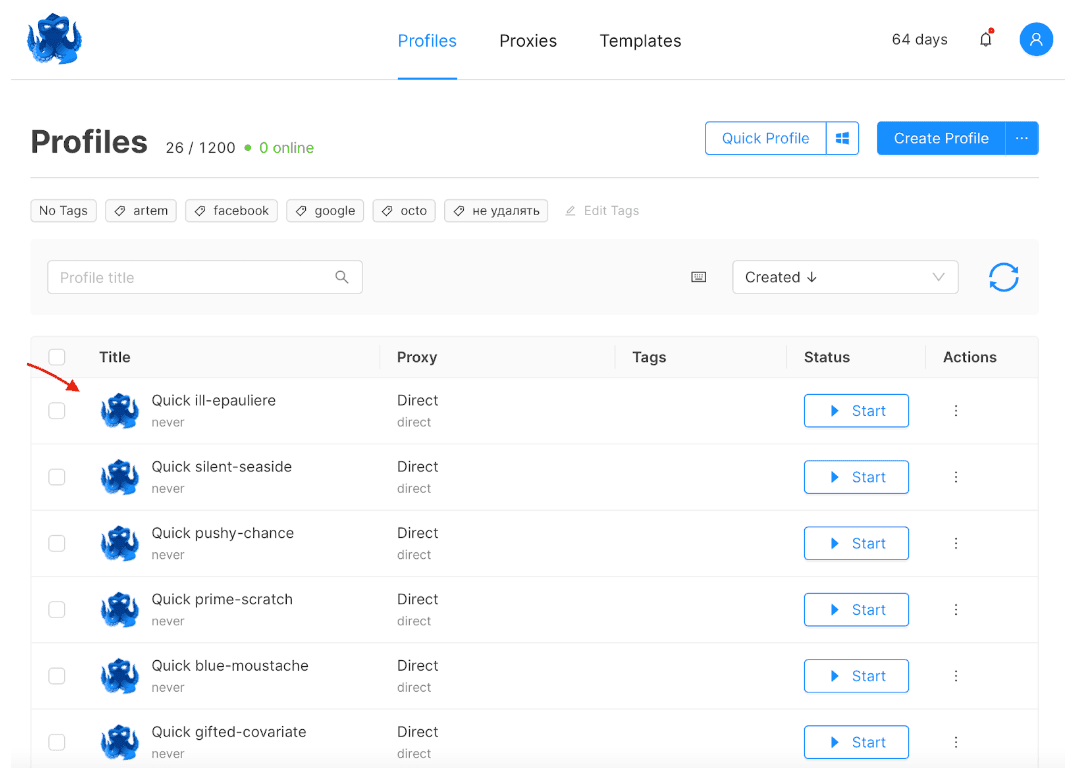Tick the Quick prime-scratch checkbox
The height and width of the screenshot is (780, 1083).
point(57,610)
